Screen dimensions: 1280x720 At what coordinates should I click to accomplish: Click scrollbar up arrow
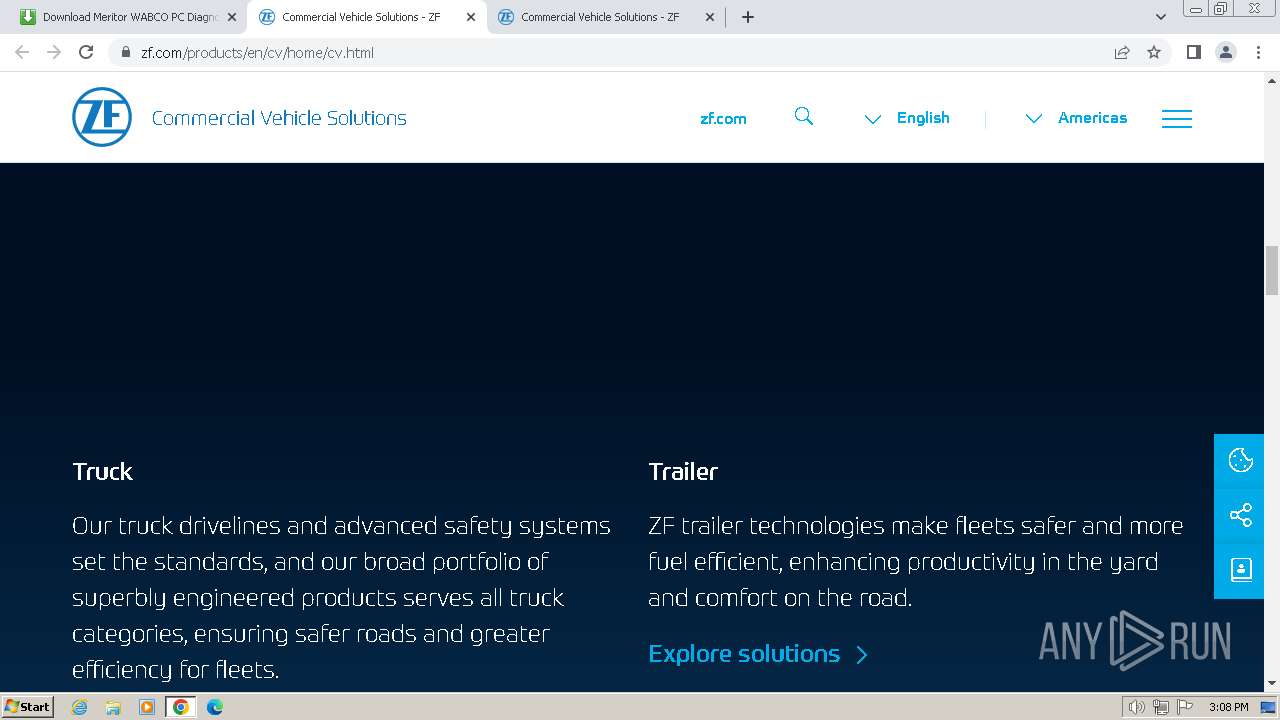1272,80
